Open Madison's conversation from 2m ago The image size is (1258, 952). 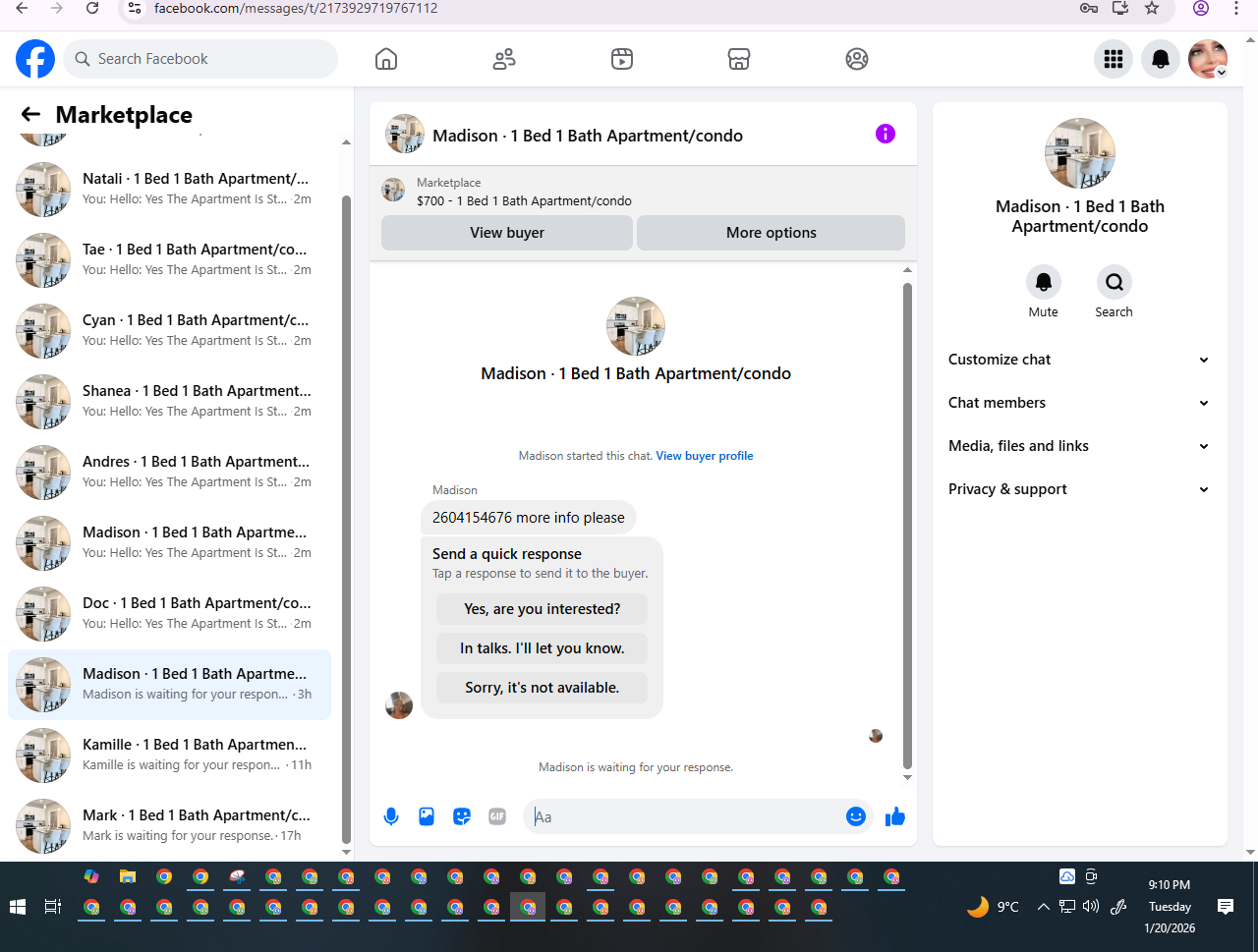169,543
